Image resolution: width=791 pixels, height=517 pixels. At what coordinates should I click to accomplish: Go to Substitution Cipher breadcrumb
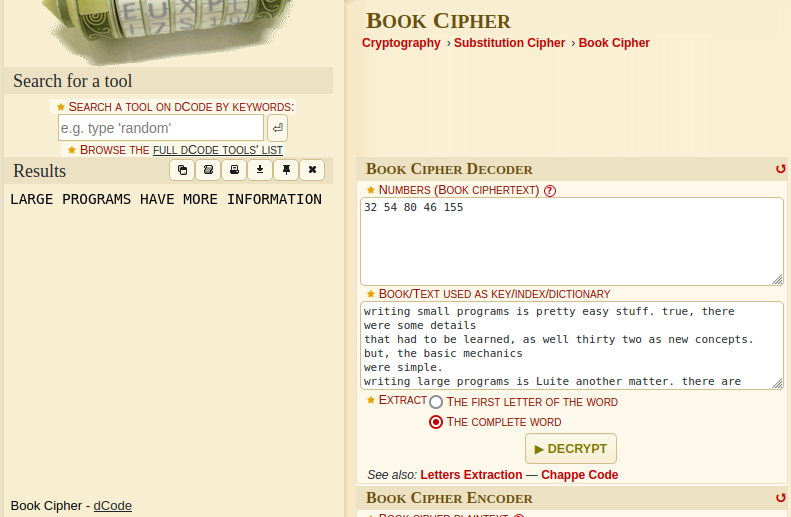pos(509,43)
